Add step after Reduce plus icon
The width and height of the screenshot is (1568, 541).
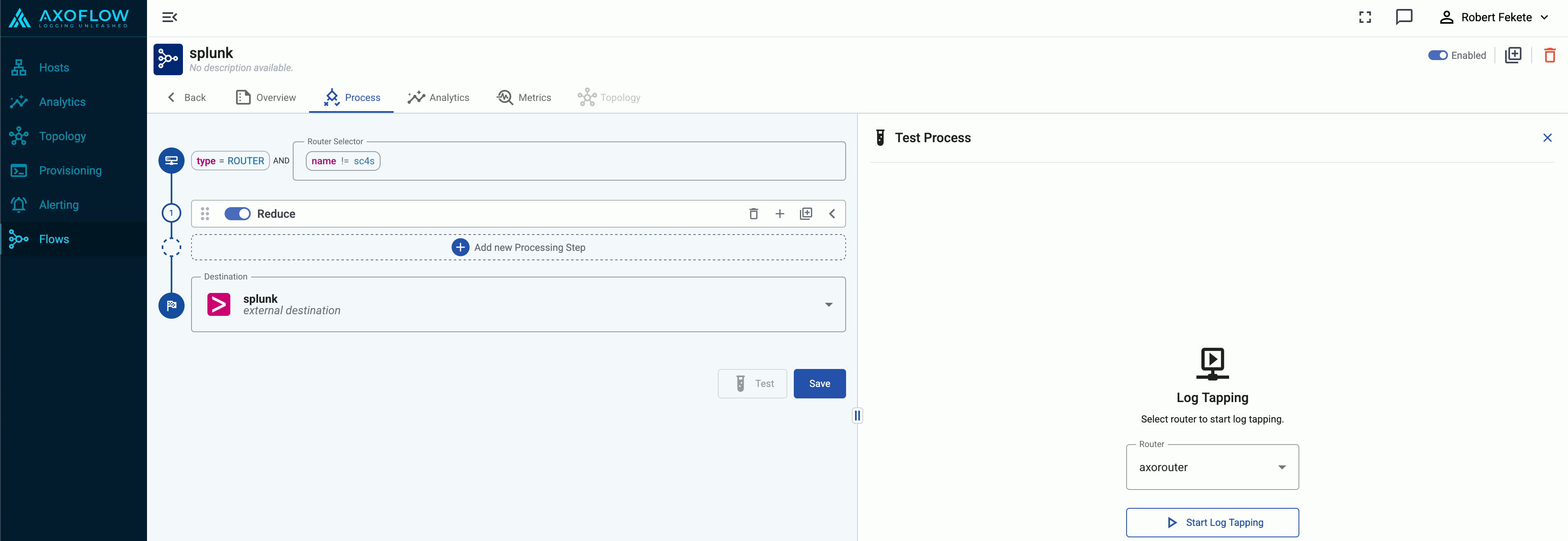(x=780, y=214)
